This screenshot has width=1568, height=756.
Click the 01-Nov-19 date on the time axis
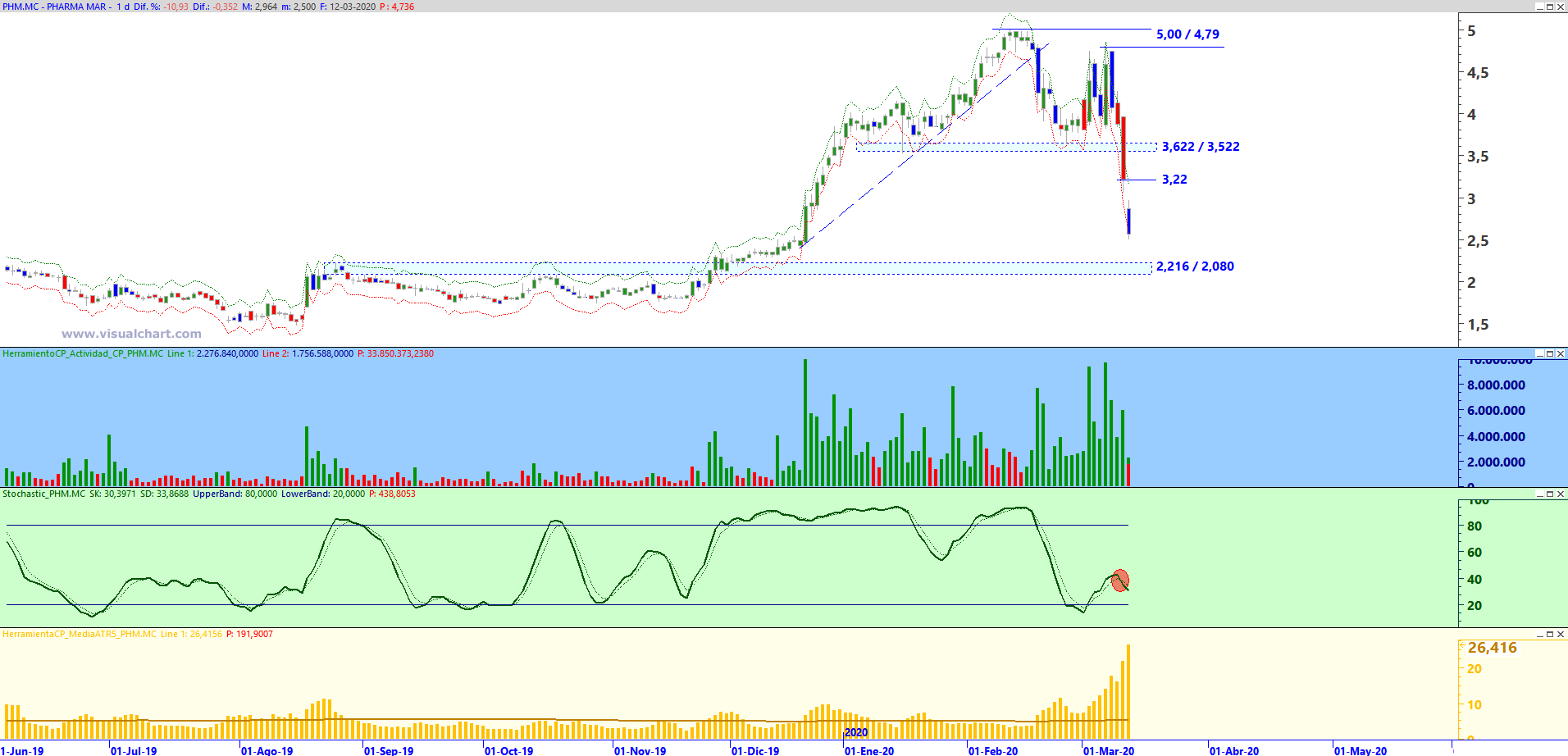click(640, 750)
